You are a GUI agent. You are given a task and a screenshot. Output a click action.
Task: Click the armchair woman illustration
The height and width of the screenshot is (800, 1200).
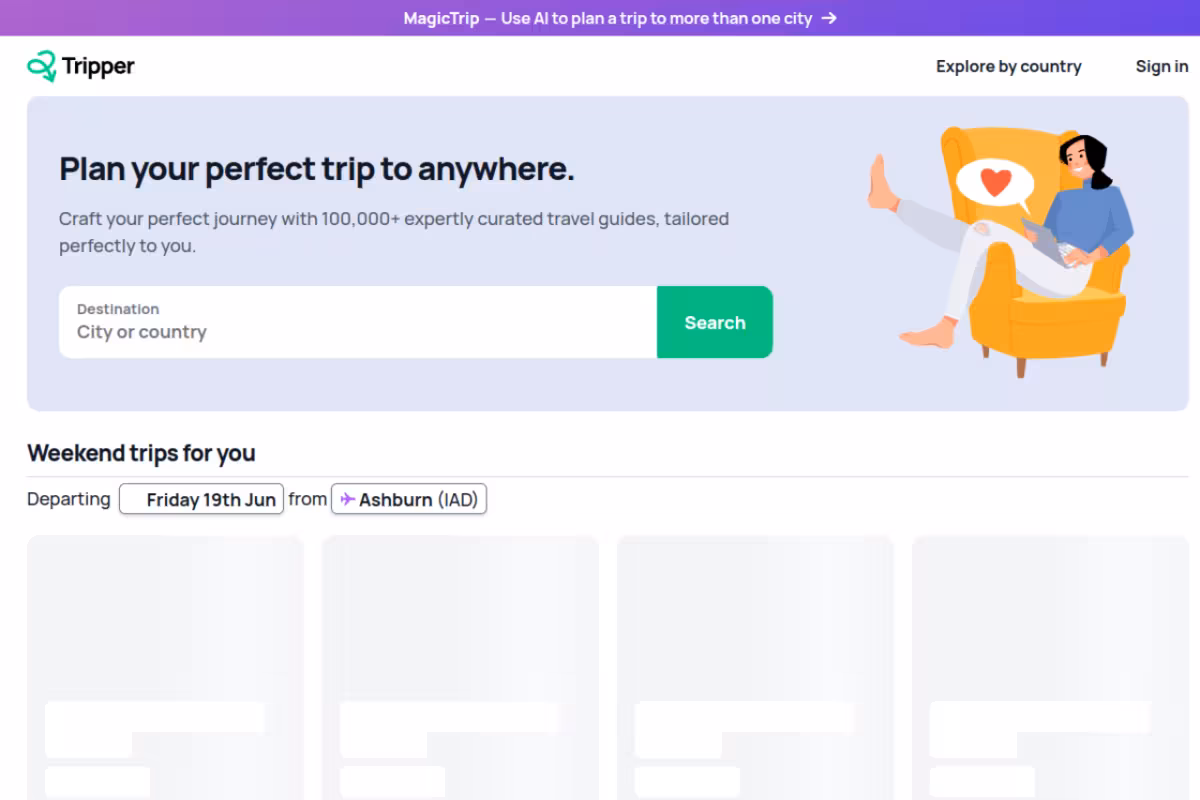(1002, 252)
